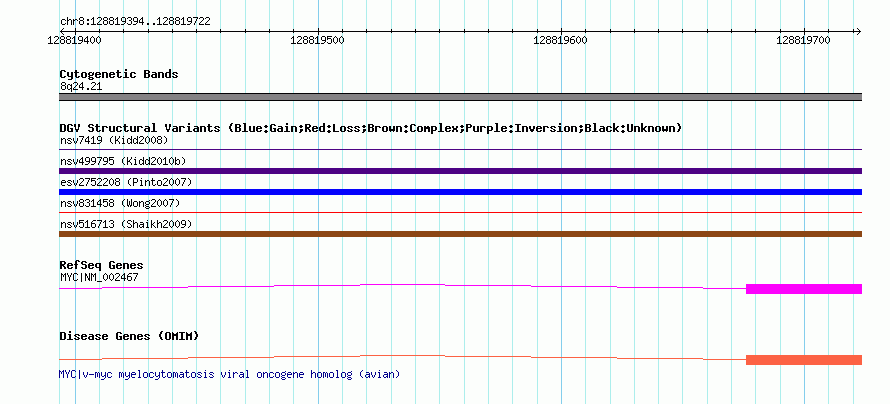The height and width of the screenshot is (404, 890).
Task: Click the nsv7419 (Kidd2008) label
Action: 114,140
